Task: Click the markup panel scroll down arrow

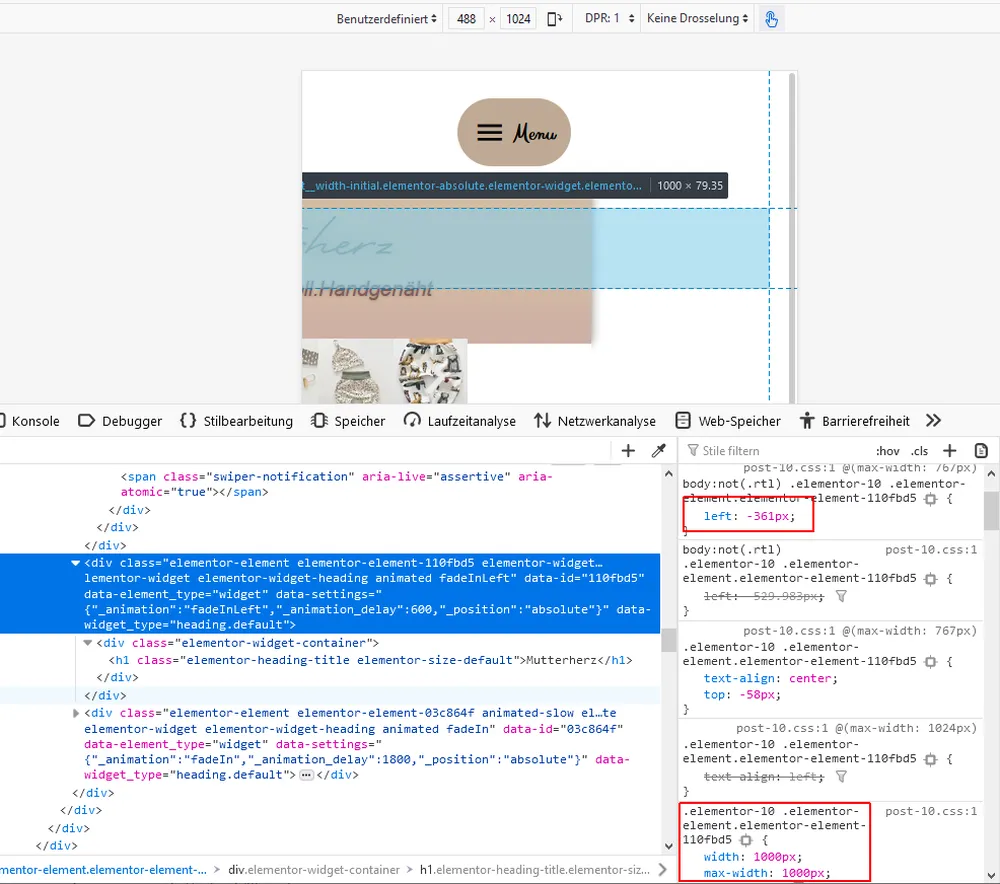Action: (668, 846)
